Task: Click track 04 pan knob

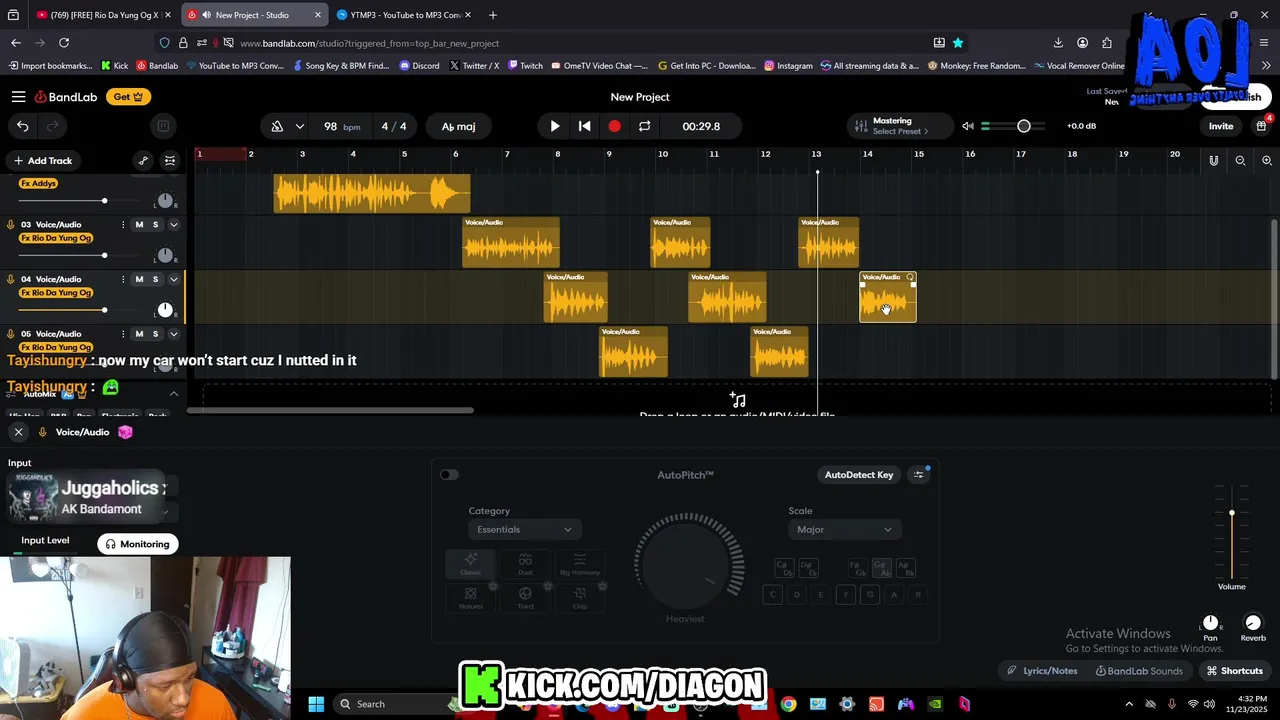Action: (165, 310)
